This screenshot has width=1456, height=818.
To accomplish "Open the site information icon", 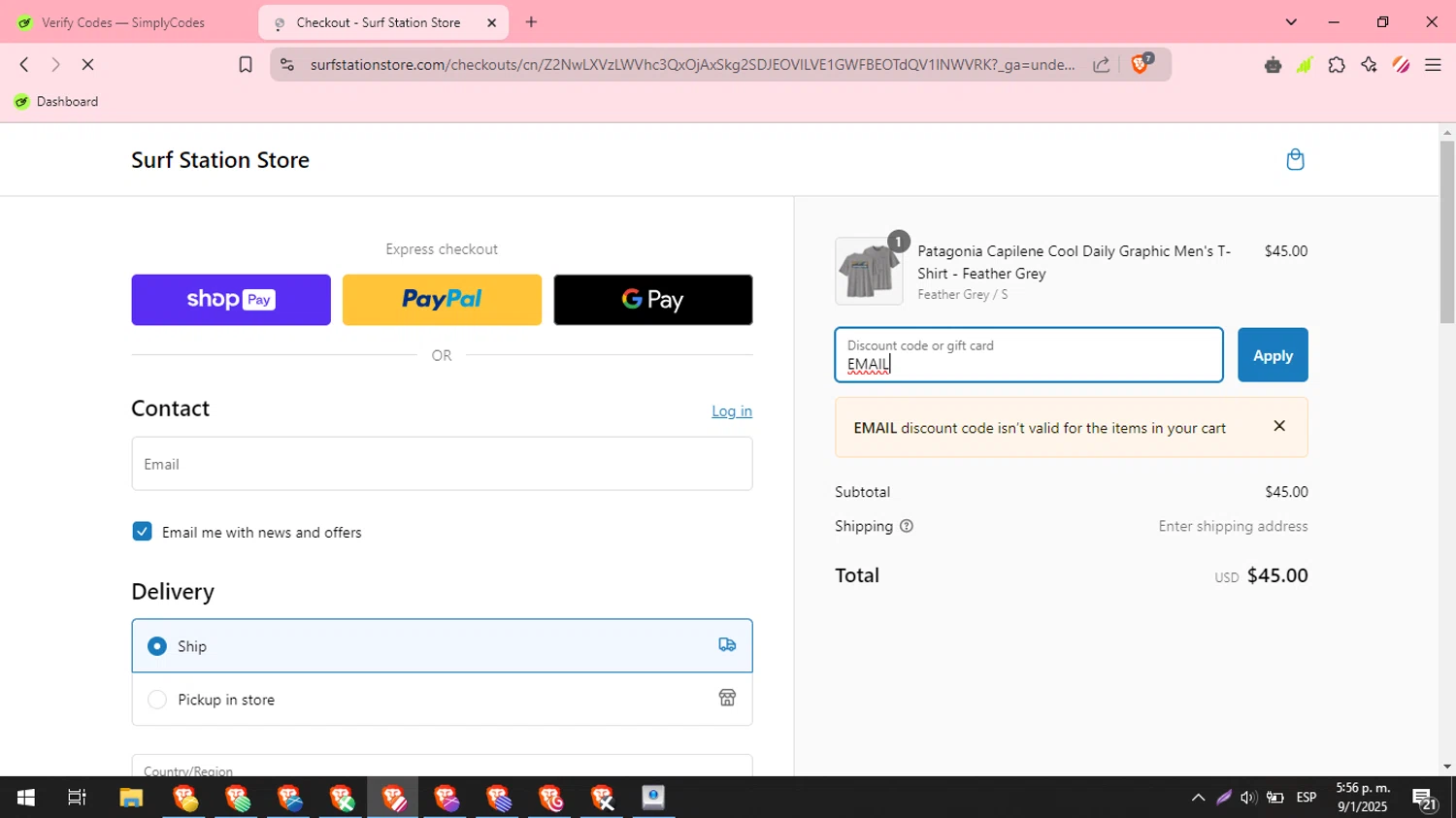I will 286,65.
